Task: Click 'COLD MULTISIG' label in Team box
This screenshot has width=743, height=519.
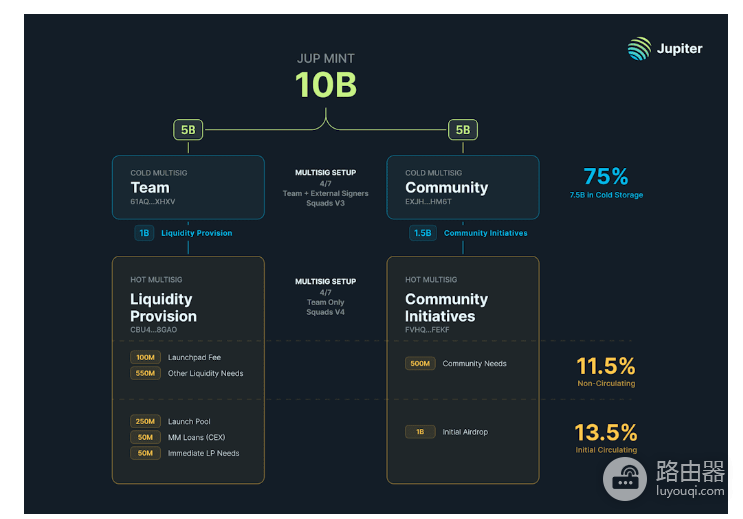Action: tap(159, 173)
